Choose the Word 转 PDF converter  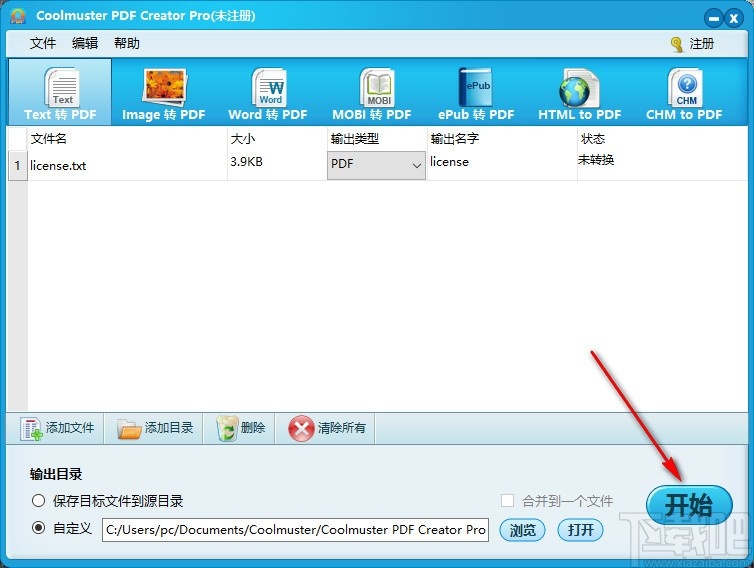click(268, 92)
